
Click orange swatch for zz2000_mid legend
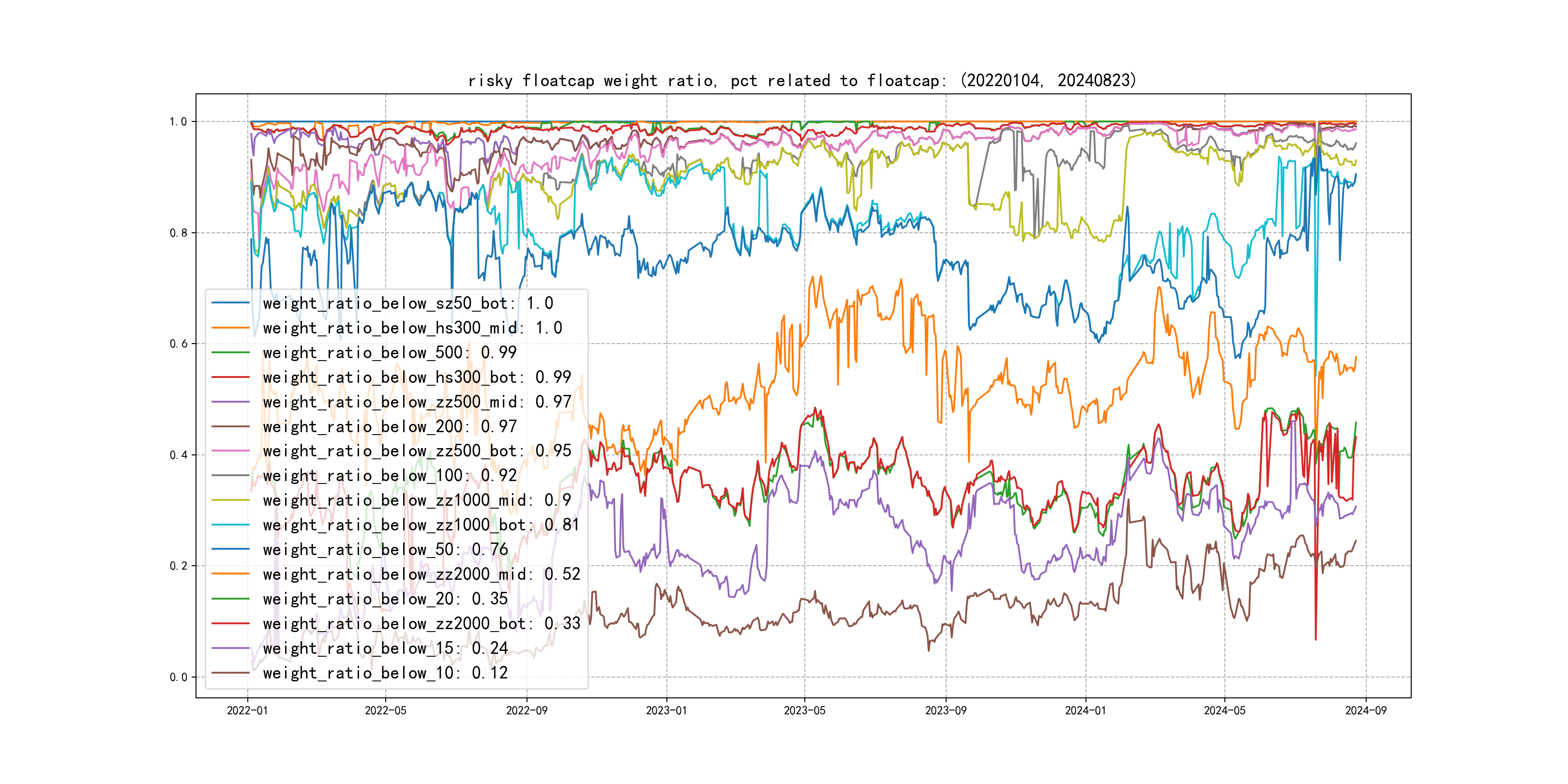[230, 574]
